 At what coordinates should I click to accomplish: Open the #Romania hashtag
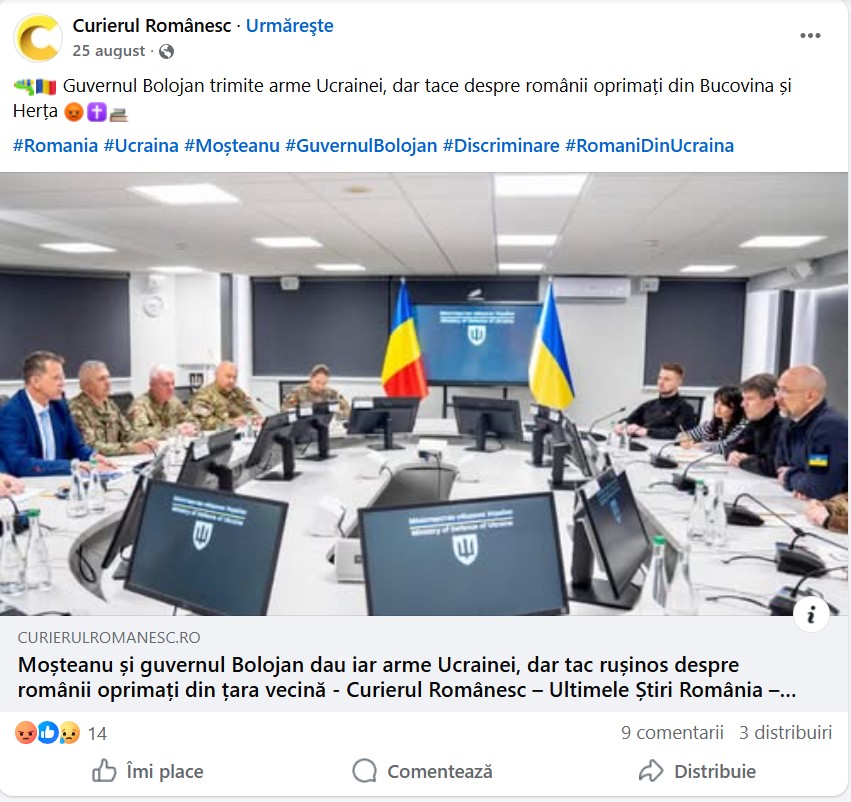(x=55, y=145)
